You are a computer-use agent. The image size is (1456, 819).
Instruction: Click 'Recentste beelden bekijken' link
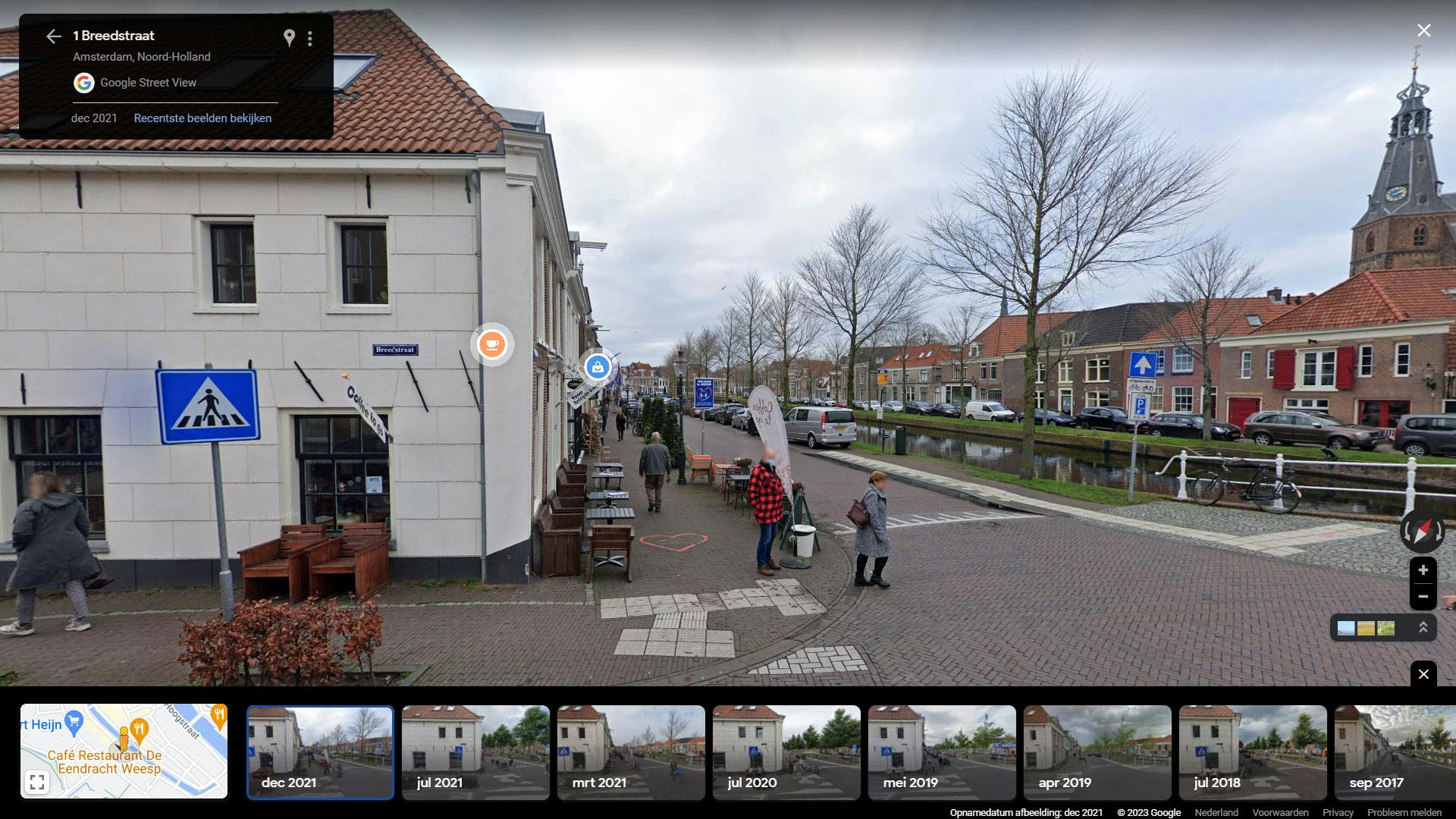[x=202, y=118]
